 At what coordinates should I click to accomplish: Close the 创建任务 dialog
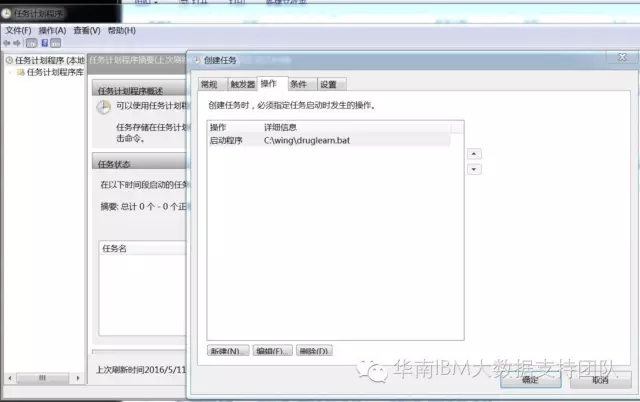click(x=622, y=58)
